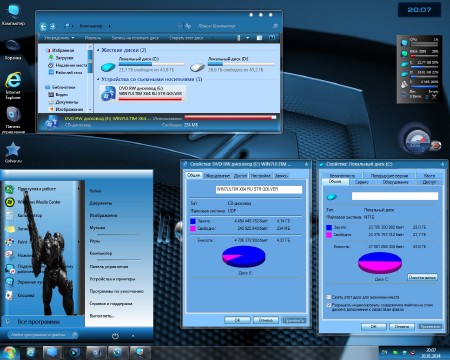Open Панель управления in Start menu
The image size is (450, 360).
109,266
